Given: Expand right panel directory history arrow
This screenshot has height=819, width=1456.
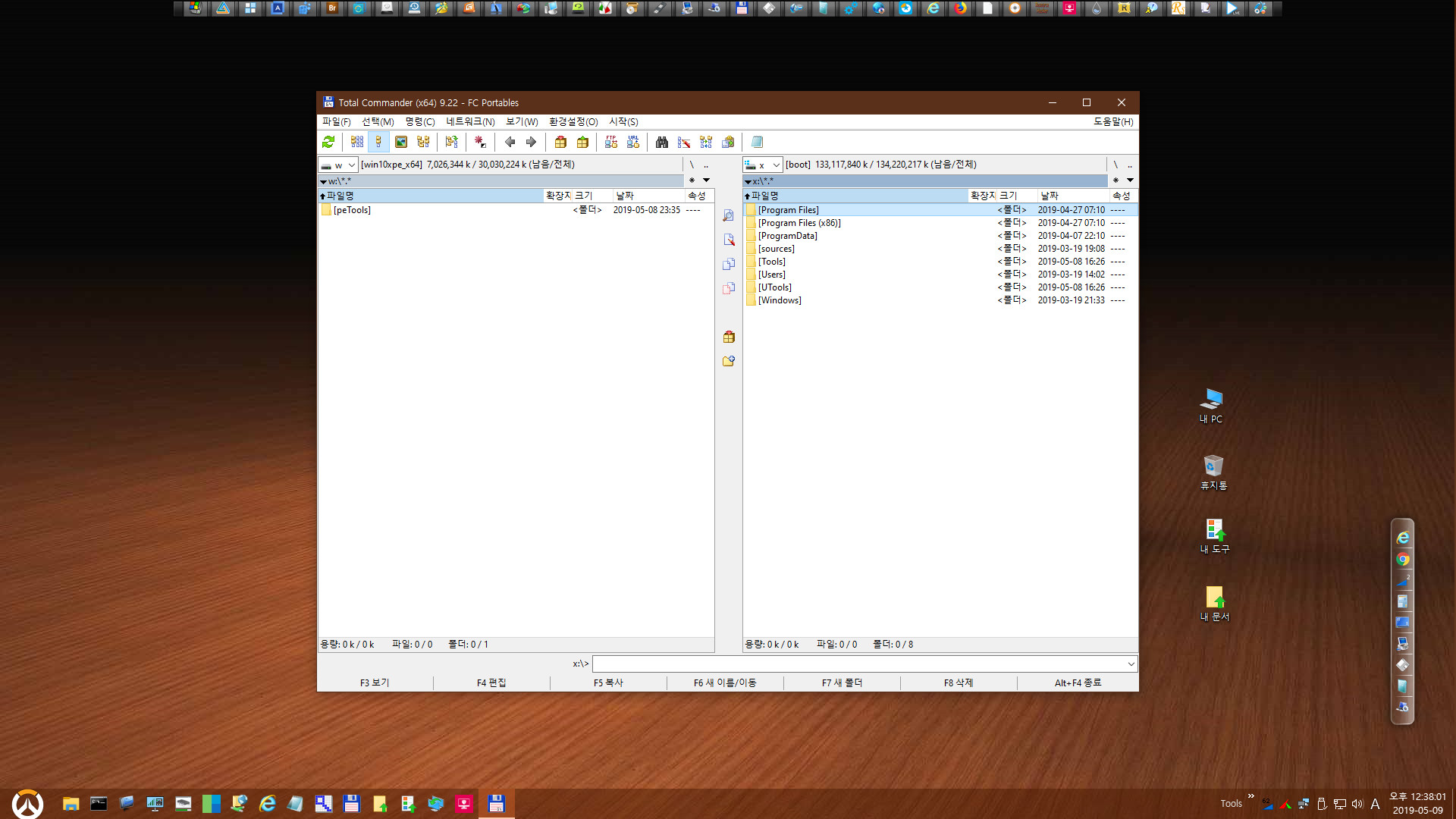Looking at the screenshot, I should 1130,180.
